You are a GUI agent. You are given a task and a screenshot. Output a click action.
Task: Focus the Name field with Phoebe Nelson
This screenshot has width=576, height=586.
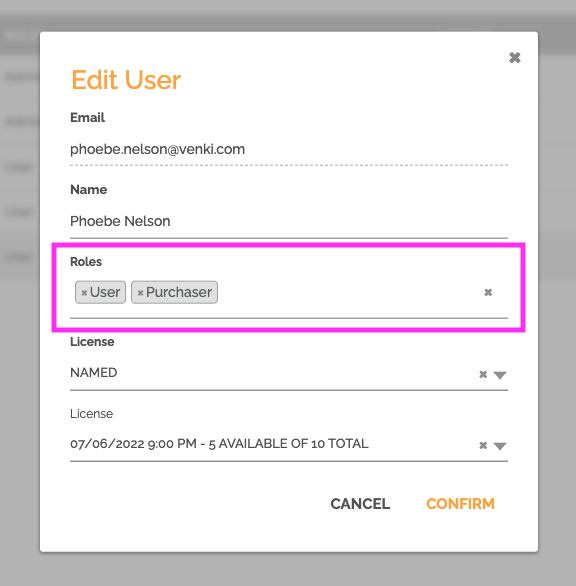pyautogui.click(x=289, y=221)
